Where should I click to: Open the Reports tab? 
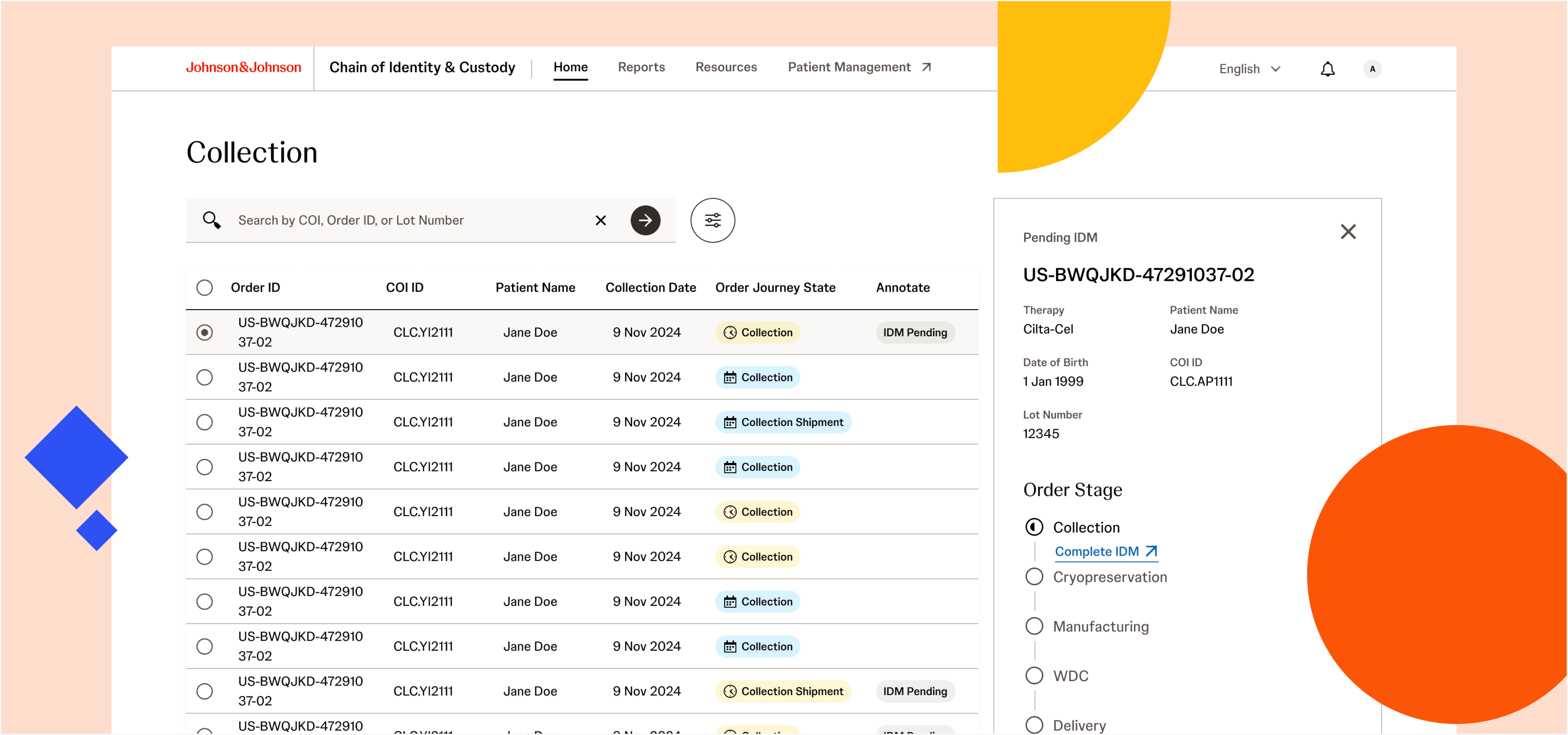[x=641, y=67]
